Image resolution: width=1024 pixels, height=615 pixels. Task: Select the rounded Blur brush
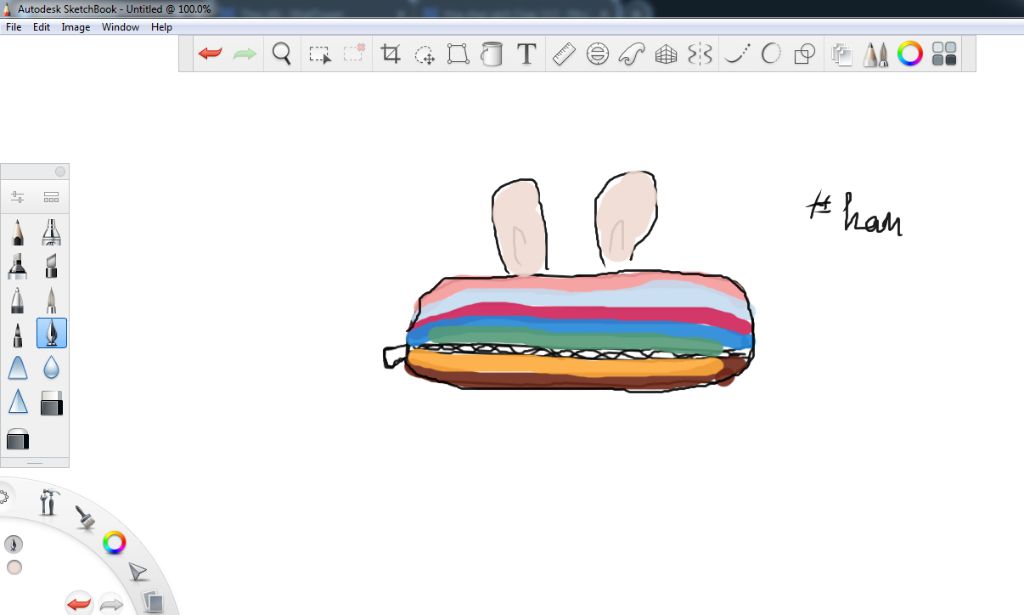click(18, 368)
